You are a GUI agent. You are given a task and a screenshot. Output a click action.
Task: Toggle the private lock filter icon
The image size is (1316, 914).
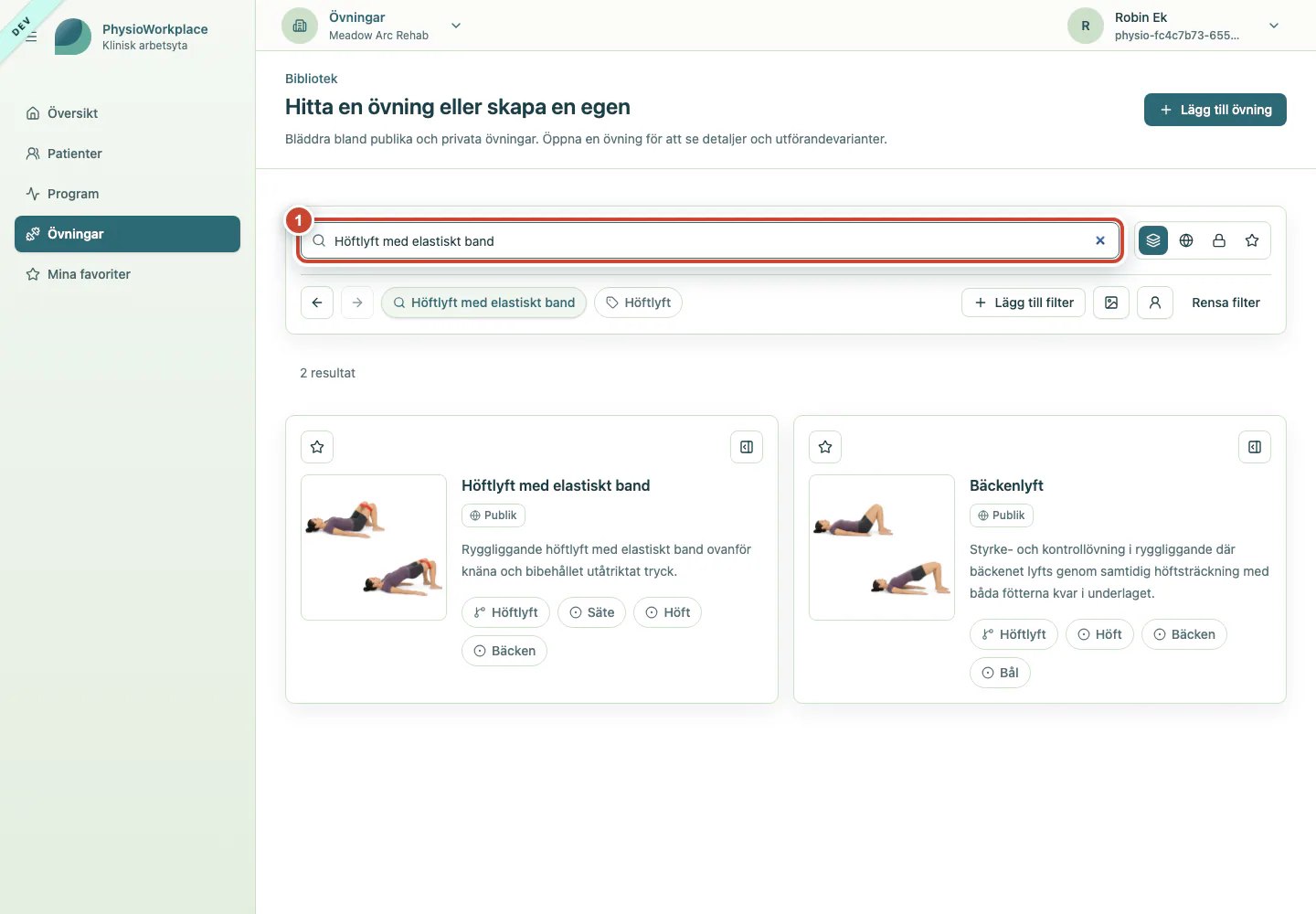1219,240
